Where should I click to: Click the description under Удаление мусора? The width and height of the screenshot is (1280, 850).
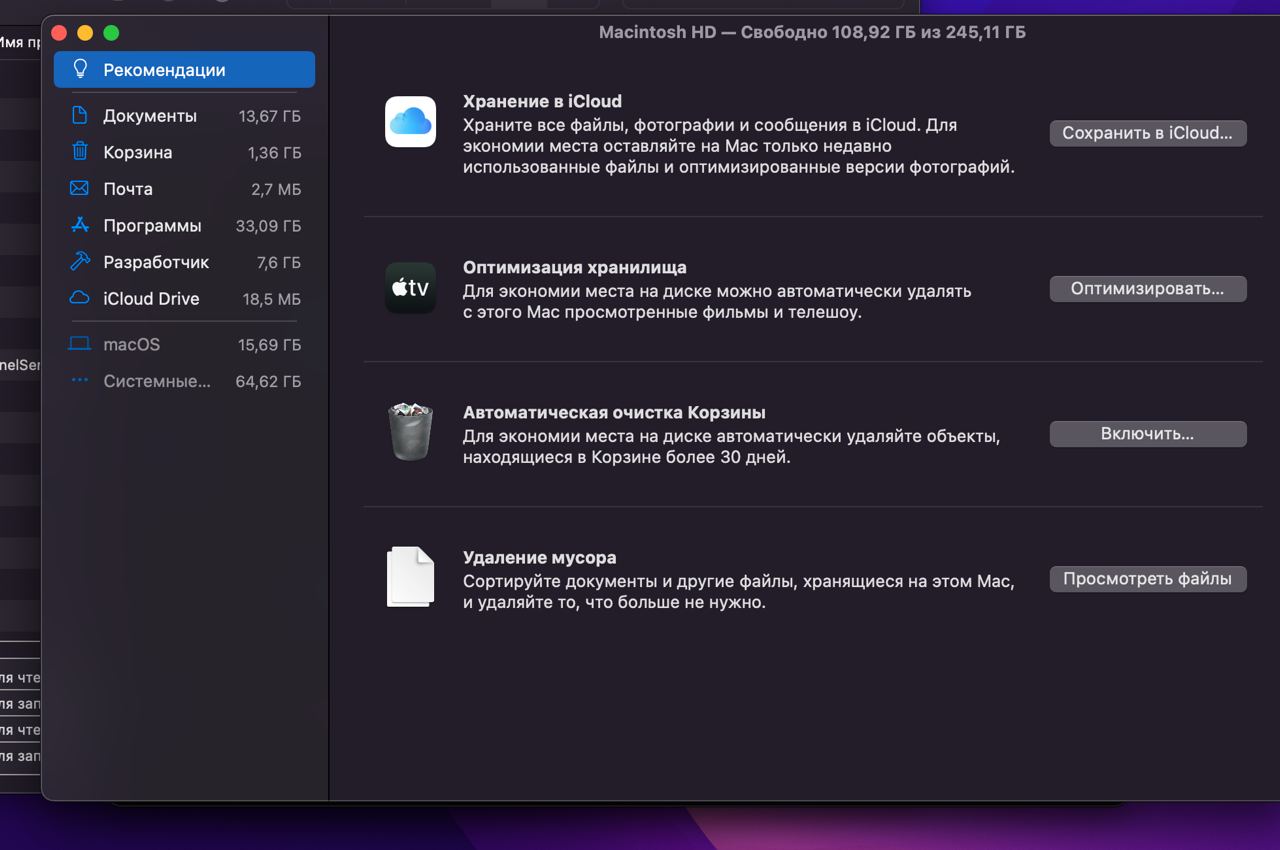click(739, 592)
